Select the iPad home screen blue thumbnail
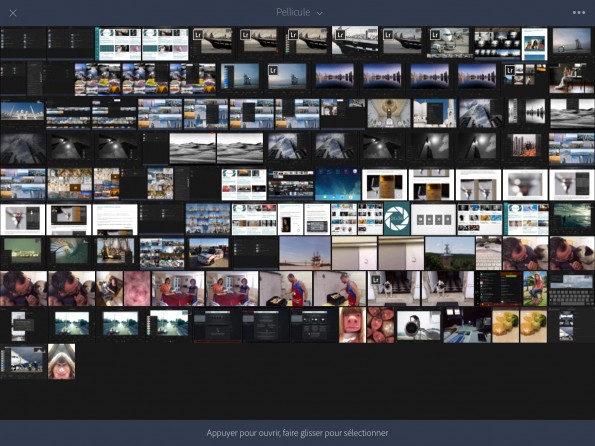This screenshot has width=595, height=446. 338,184
